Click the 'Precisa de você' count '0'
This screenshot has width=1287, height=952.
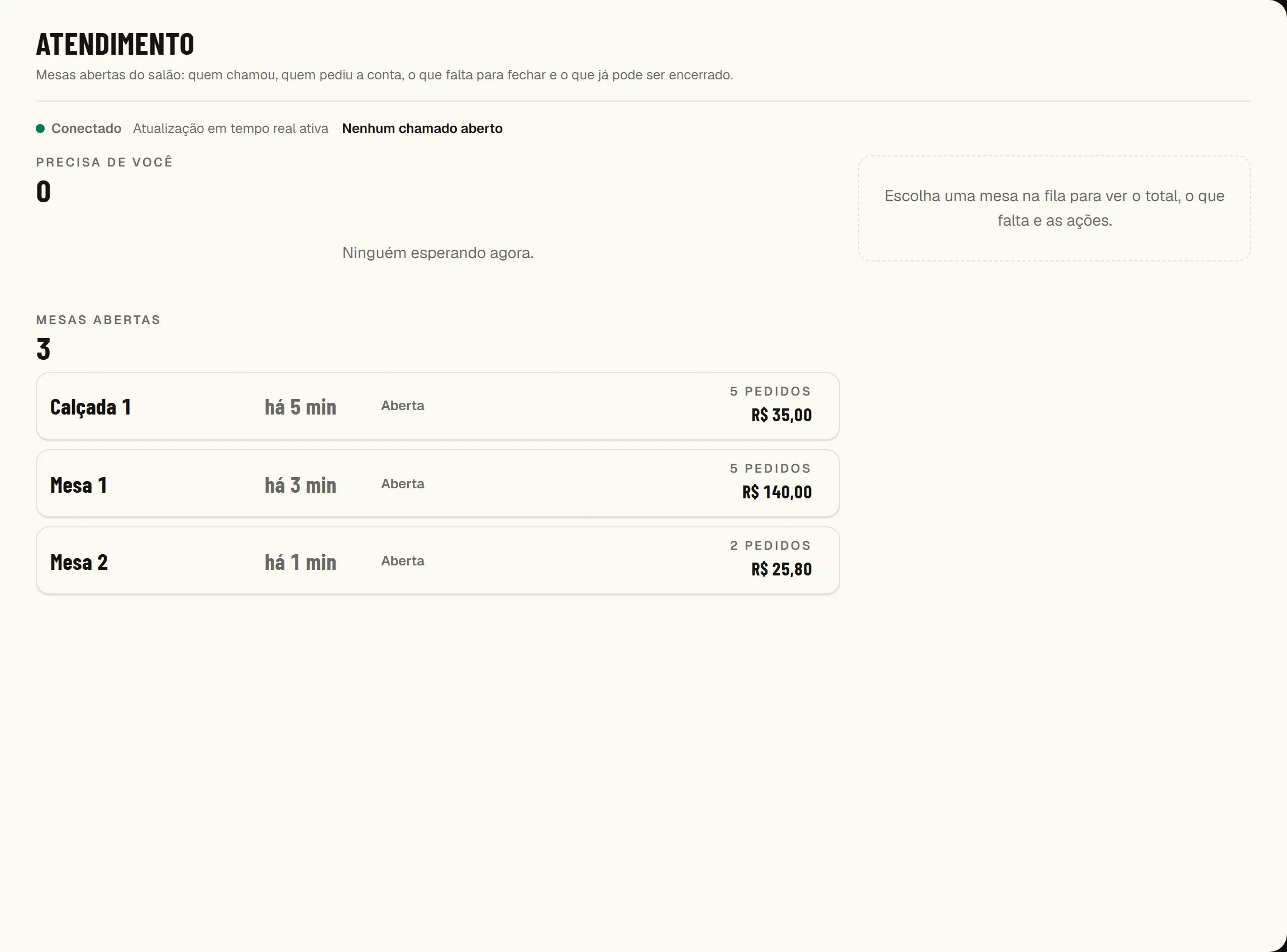[43, 191]
